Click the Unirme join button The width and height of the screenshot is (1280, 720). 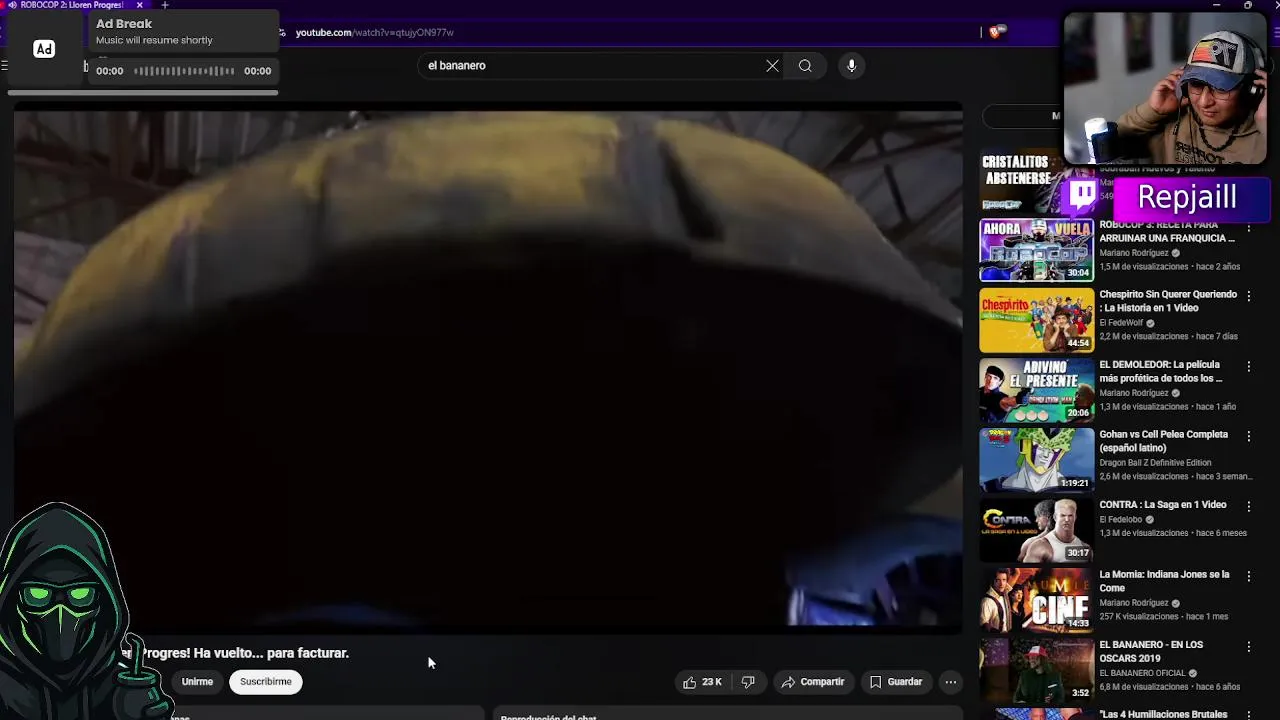pos(197,682)
